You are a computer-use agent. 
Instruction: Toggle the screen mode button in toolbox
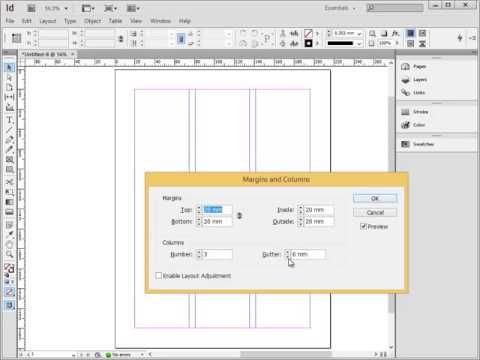click(x=9, y=305)
